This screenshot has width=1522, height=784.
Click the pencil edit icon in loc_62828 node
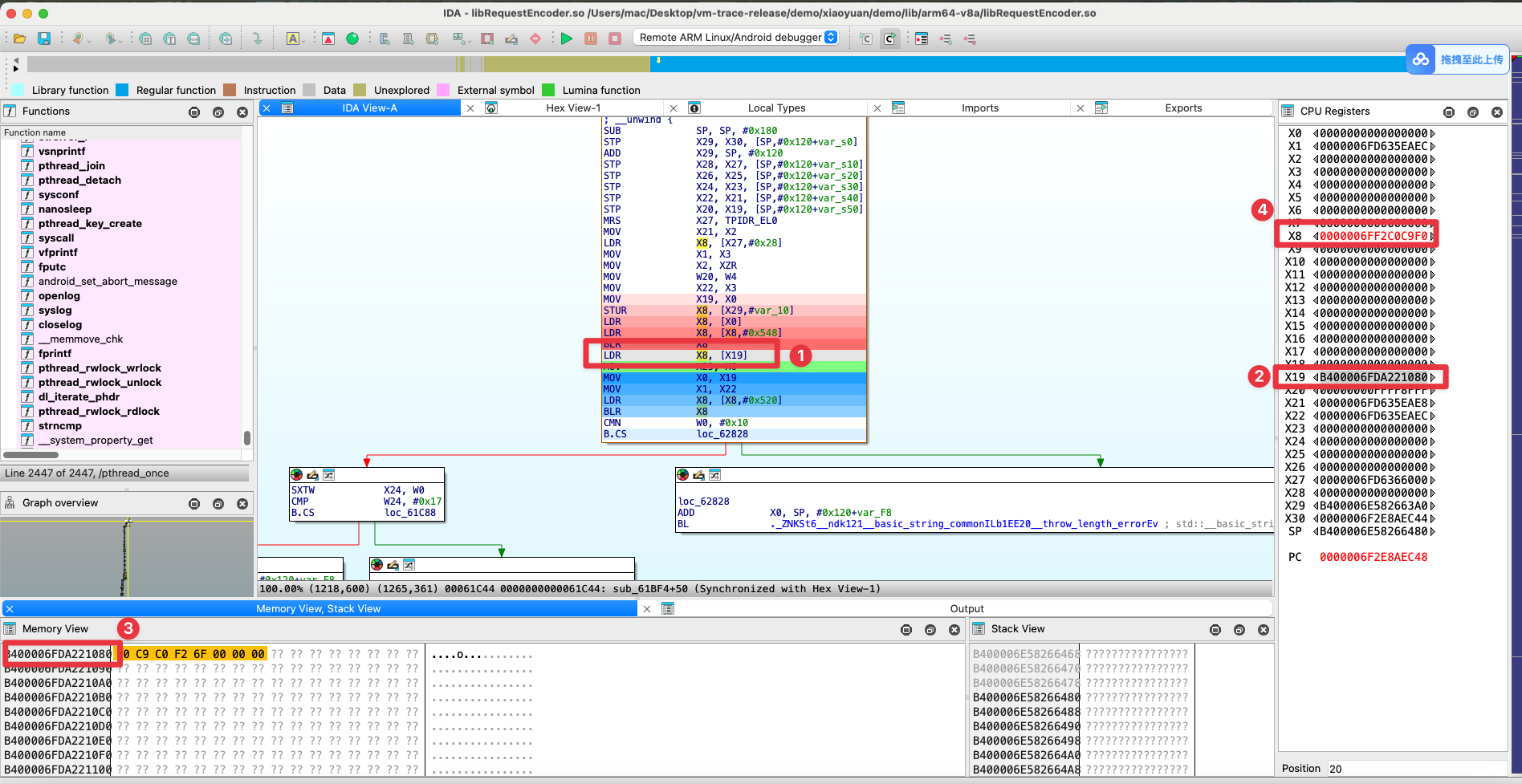698,475
